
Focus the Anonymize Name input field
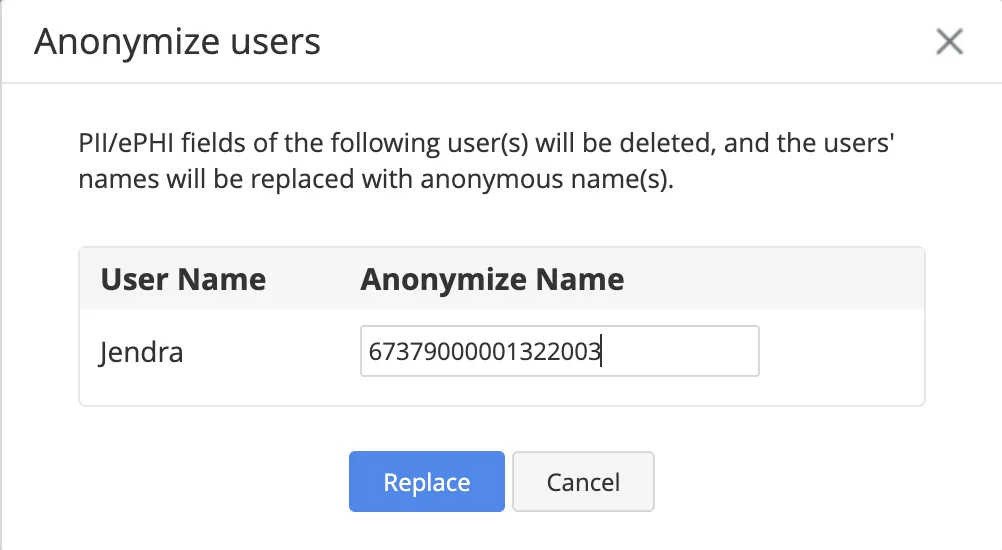click(x=680, y=351)
